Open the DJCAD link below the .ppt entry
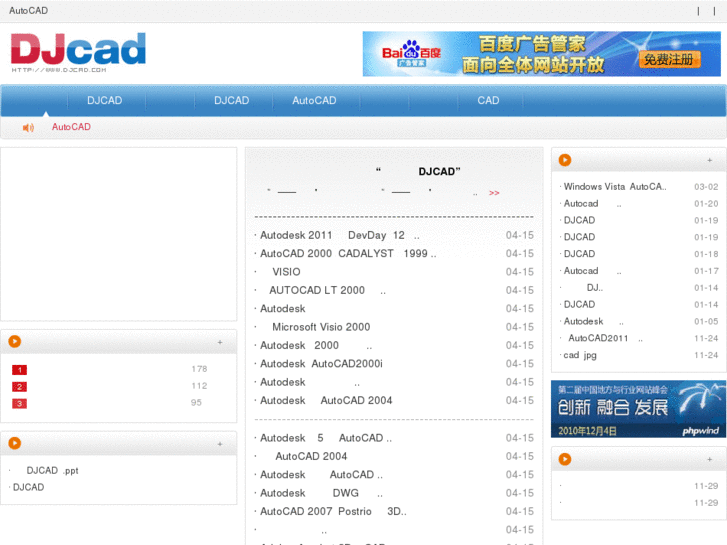727x545 pixels. [x=28, y=487]
